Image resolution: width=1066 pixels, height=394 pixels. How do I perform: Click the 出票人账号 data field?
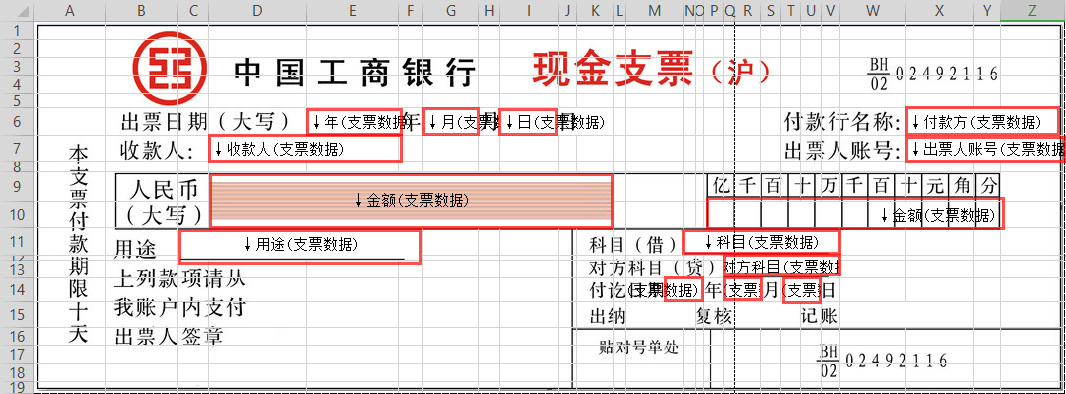(985, 149)
